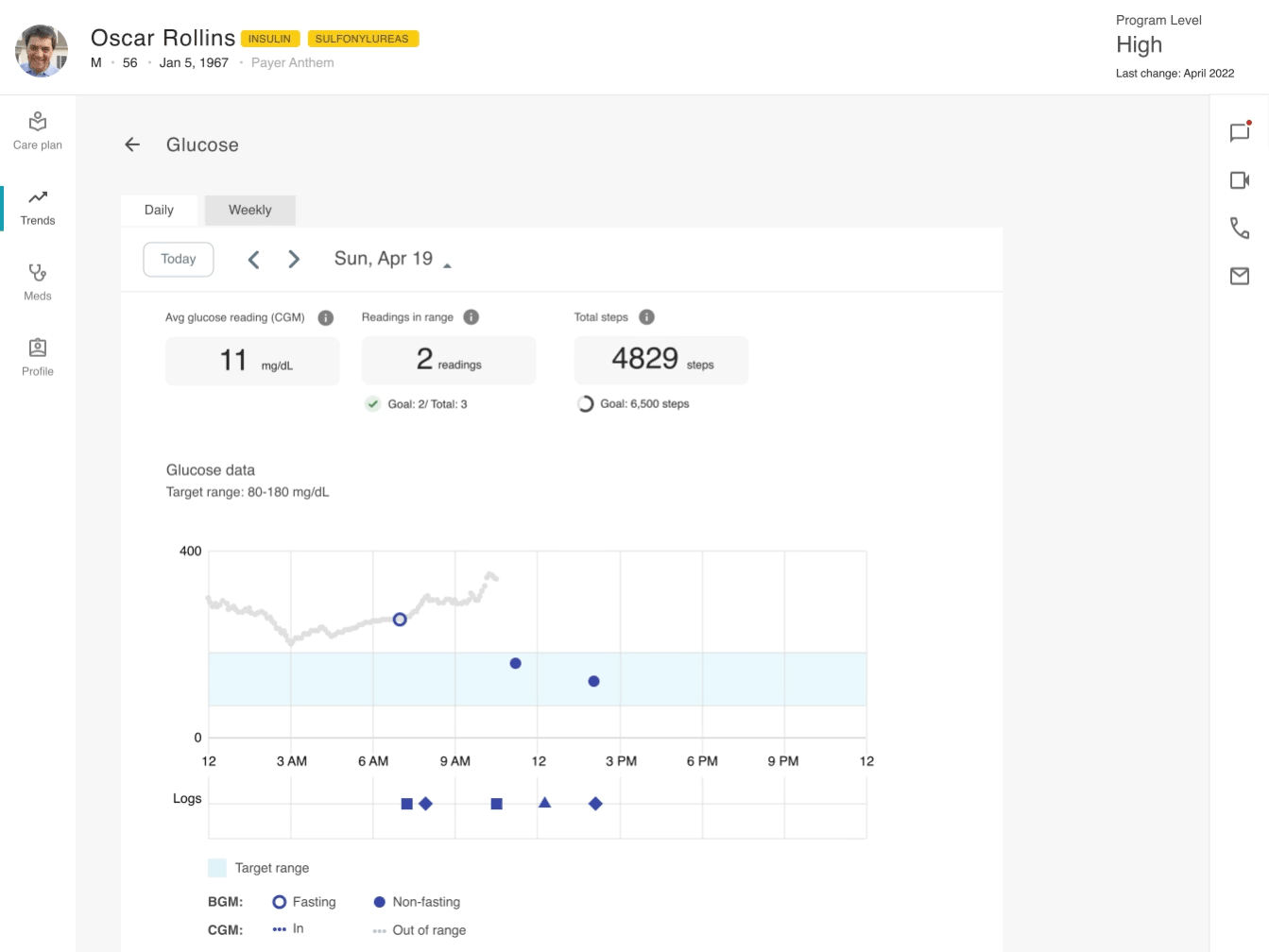This screenshot has width=1269, height=952.
Task: Show info tooltip for Total steps
Action: pos(646,317)
